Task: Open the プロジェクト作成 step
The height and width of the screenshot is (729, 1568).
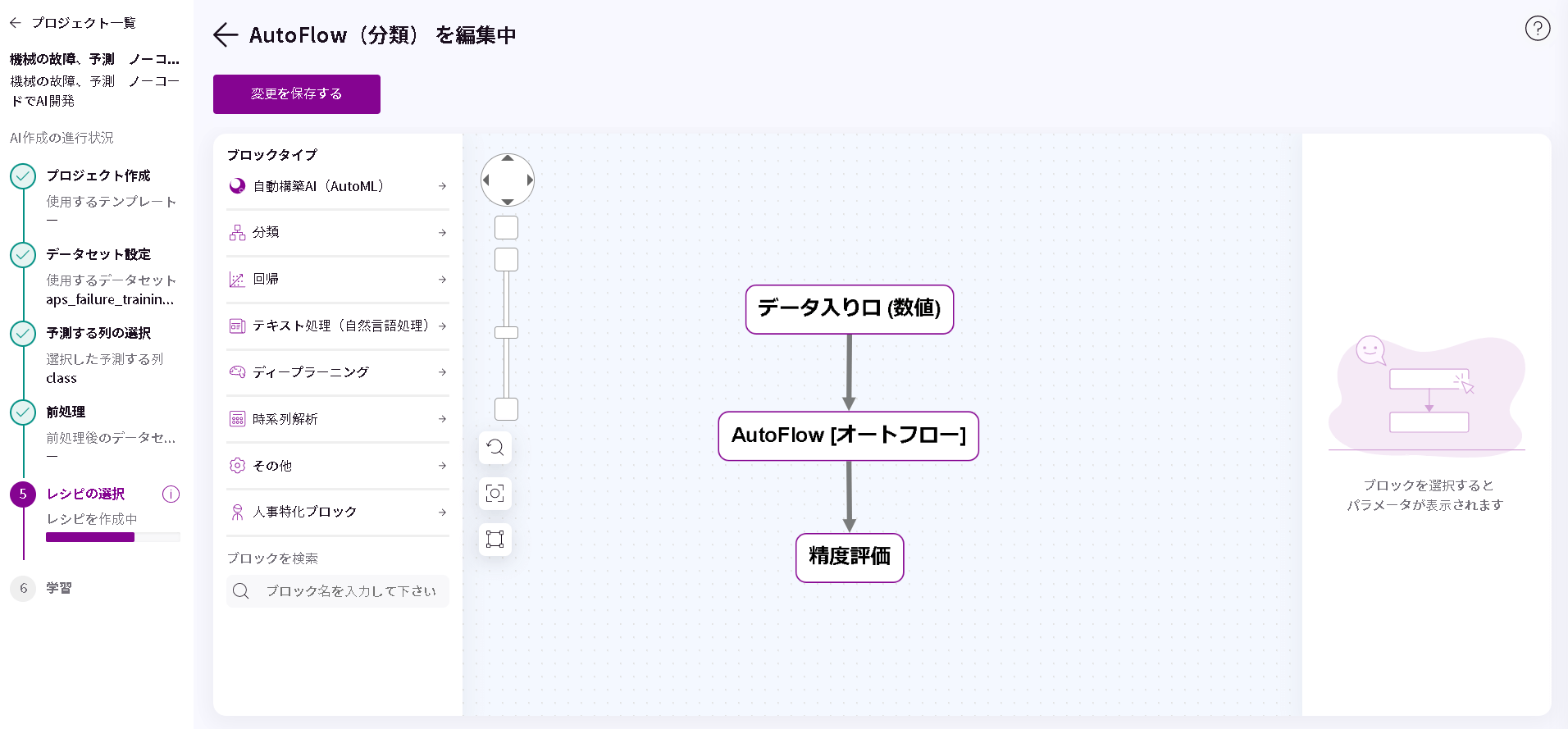Action: (x=98, y=175)
